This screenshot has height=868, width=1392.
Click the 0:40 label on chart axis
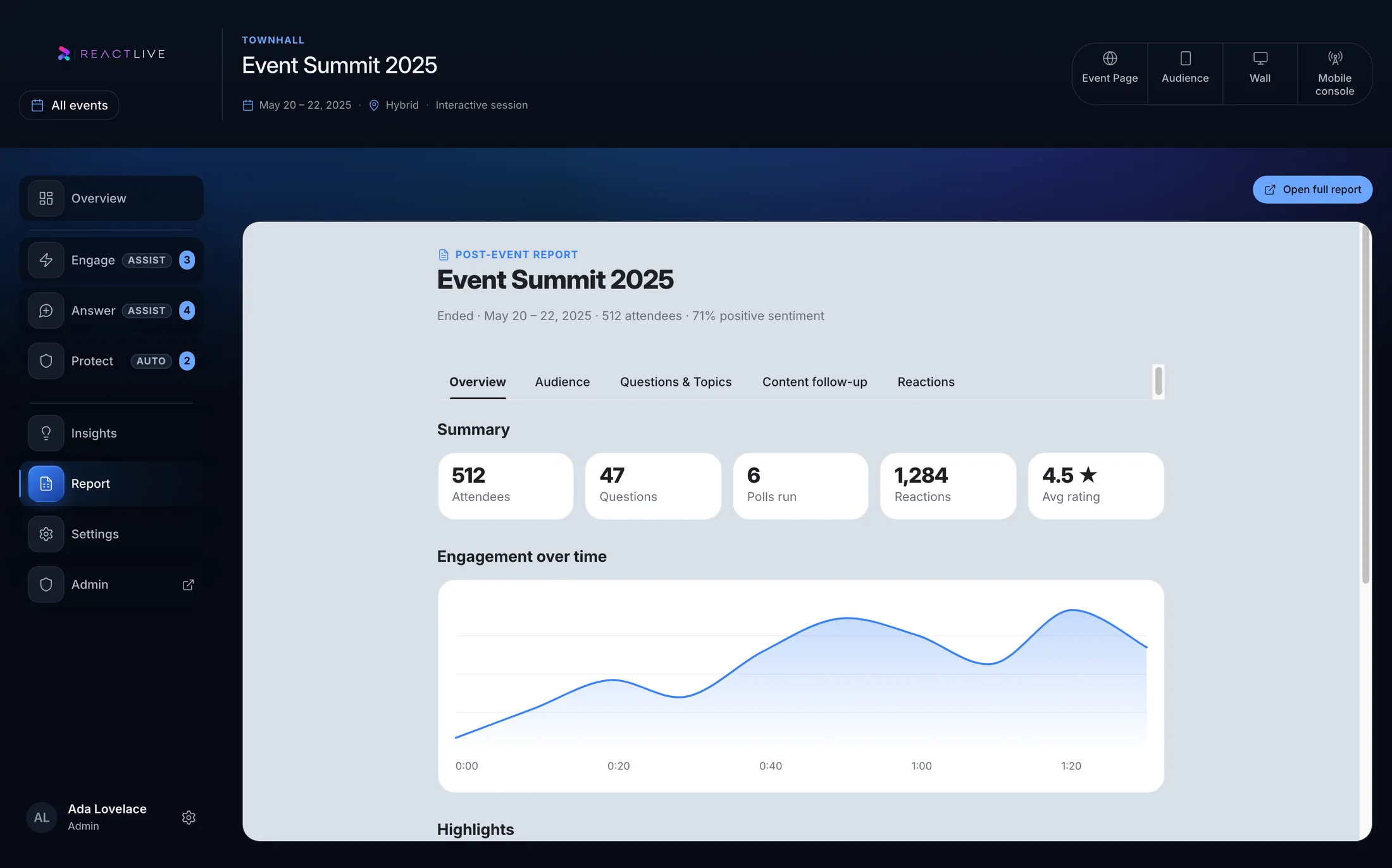pyautogui.click(x=771, y=766)
